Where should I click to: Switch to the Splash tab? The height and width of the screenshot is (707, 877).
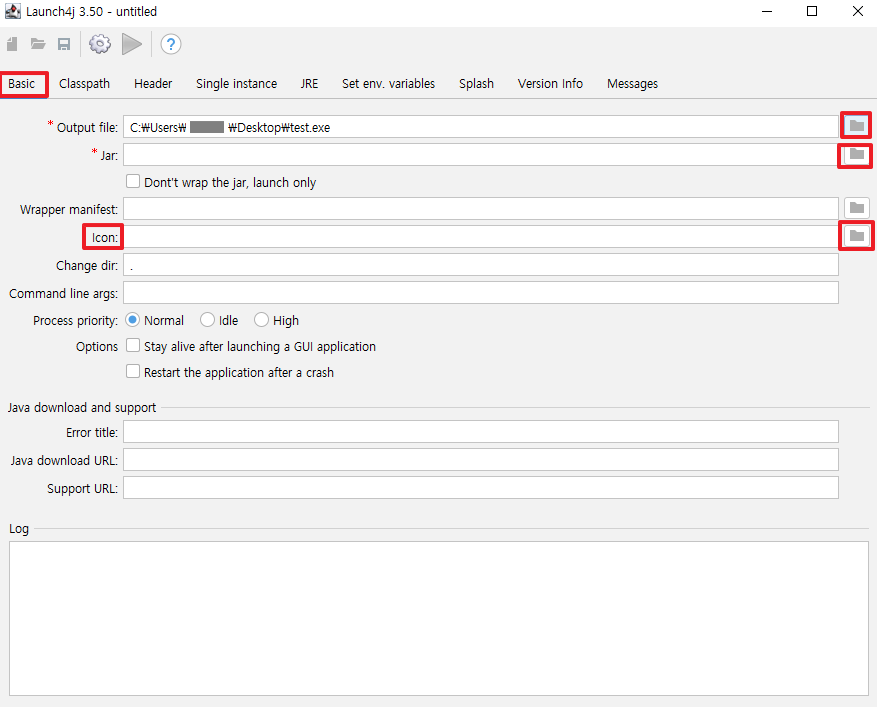(x=477, y=84)
